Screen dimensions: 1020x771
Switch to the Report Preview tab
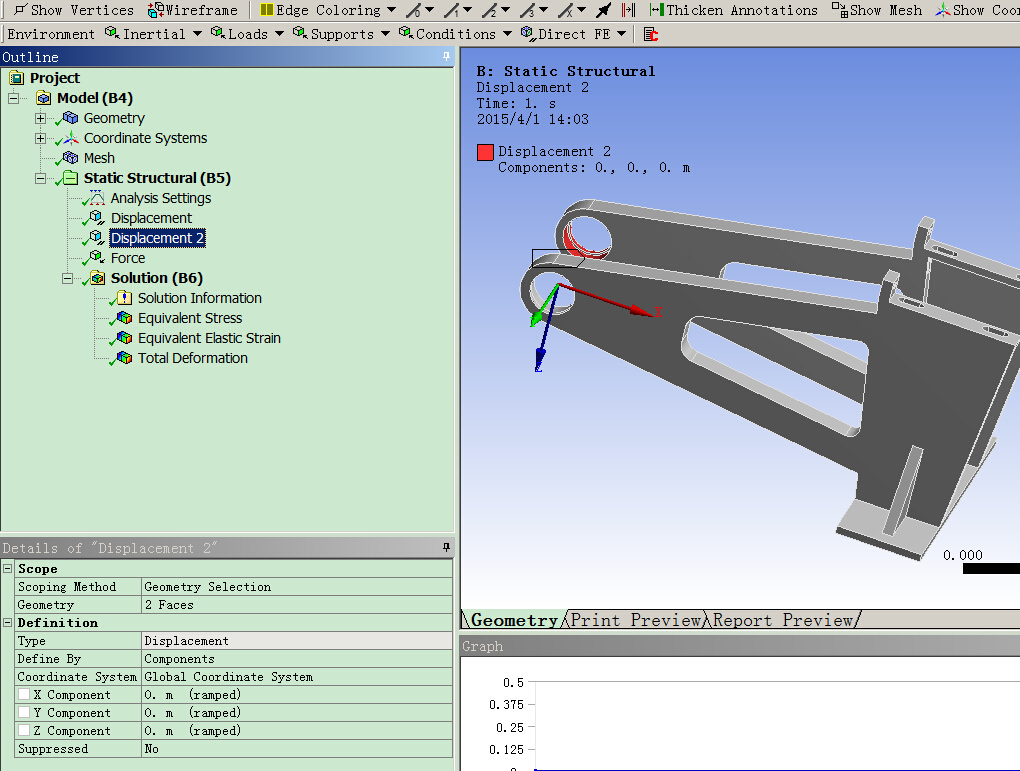pyautogui.click(x=783, y=620)
